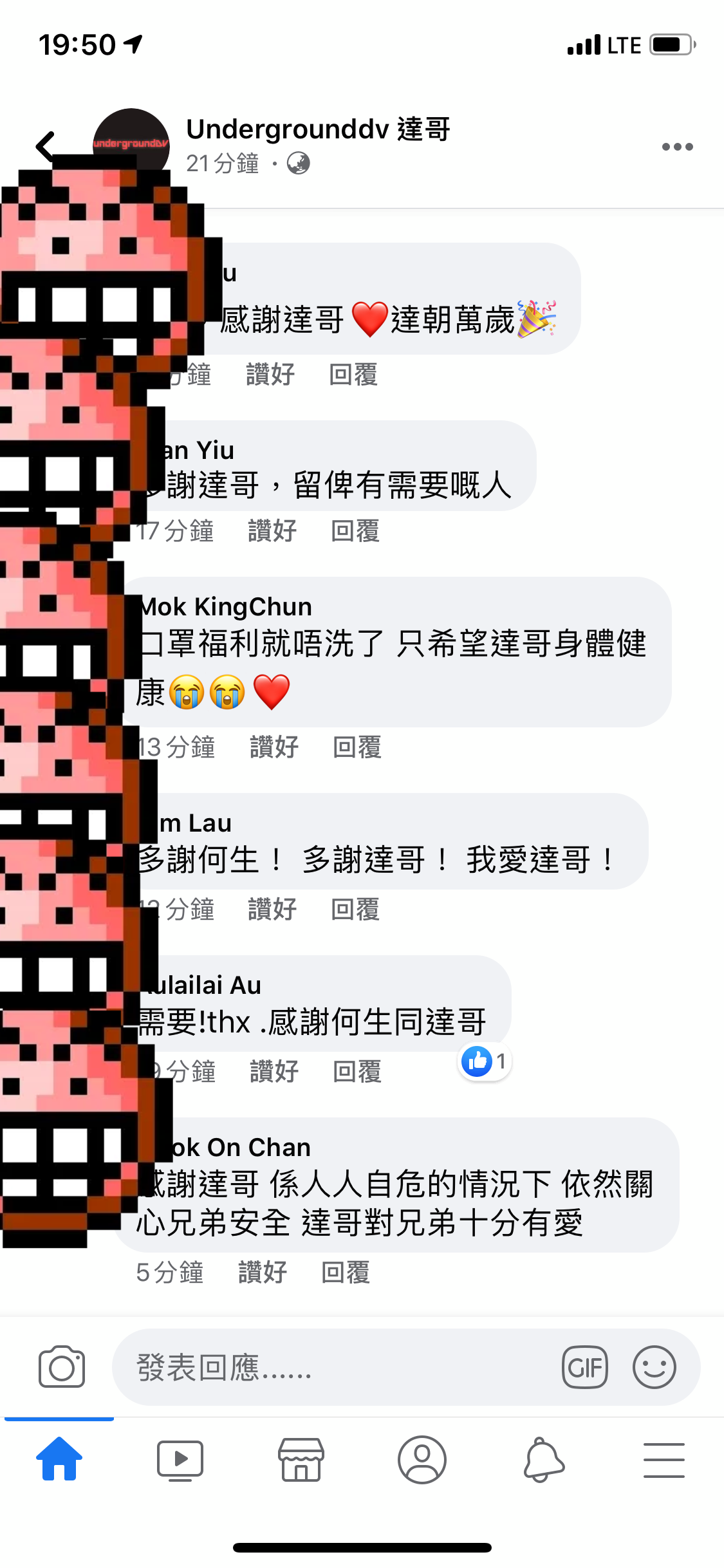Reply to Lau's comment
This screenshot has height=1568, width=724.
point(355,910)
